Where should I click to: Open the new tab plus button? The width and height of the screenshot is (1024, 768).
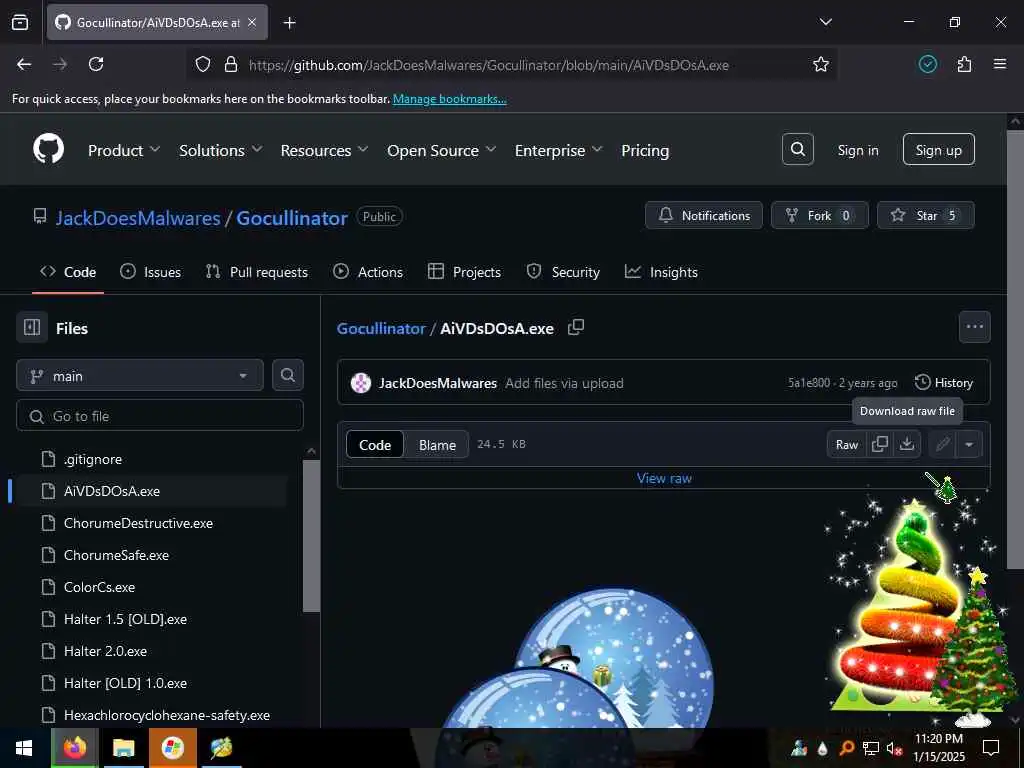289,22
